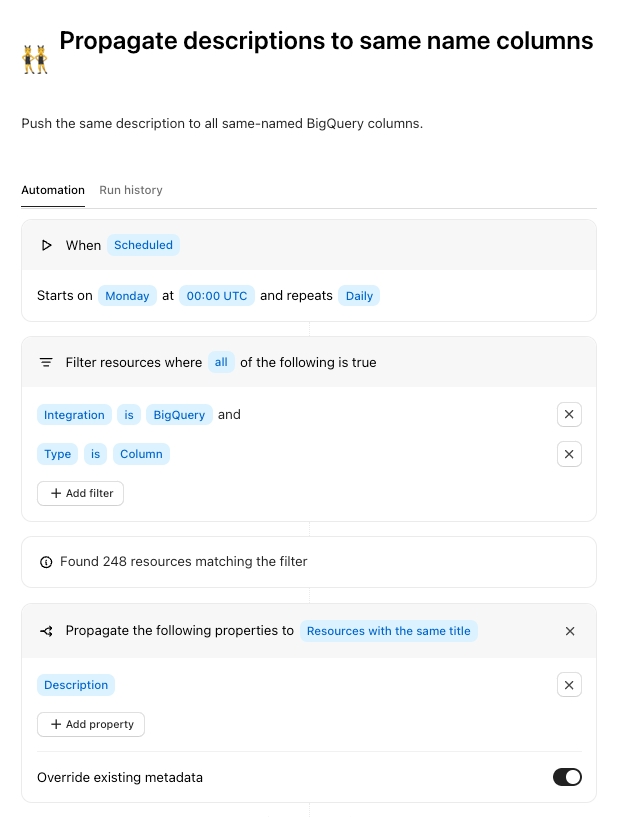This screenshot has height=817, width=619.
Task: Change the Monday start day
Action: tap(127, 296)
